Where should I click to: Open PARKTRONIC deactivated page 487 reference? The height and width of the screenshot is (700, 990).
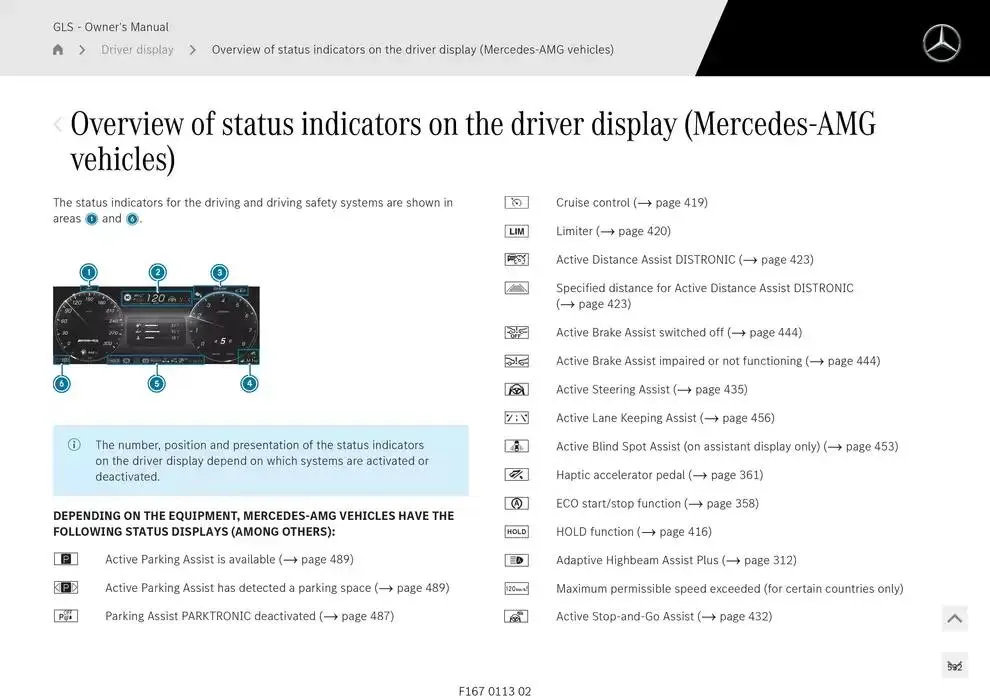357,616
